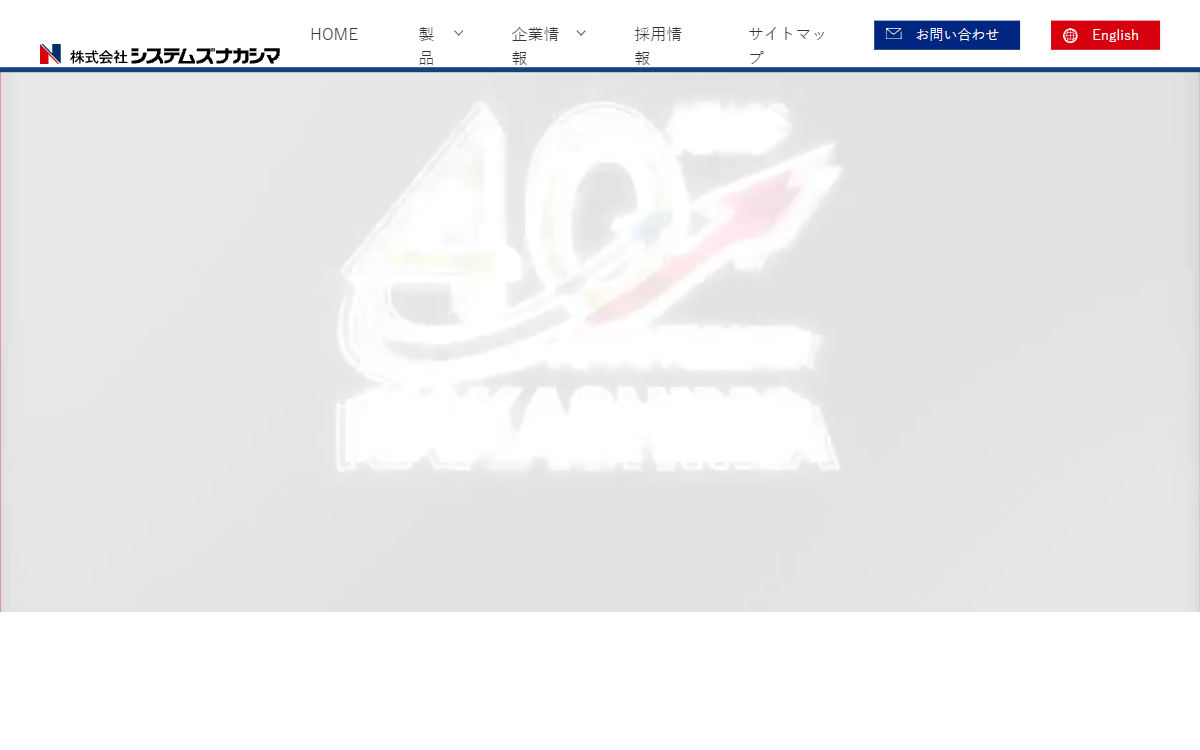This screenshot has height=750, width=1200.
Task: Click the 40th anniversary Nakashima banner video
Action: [600, 341]
